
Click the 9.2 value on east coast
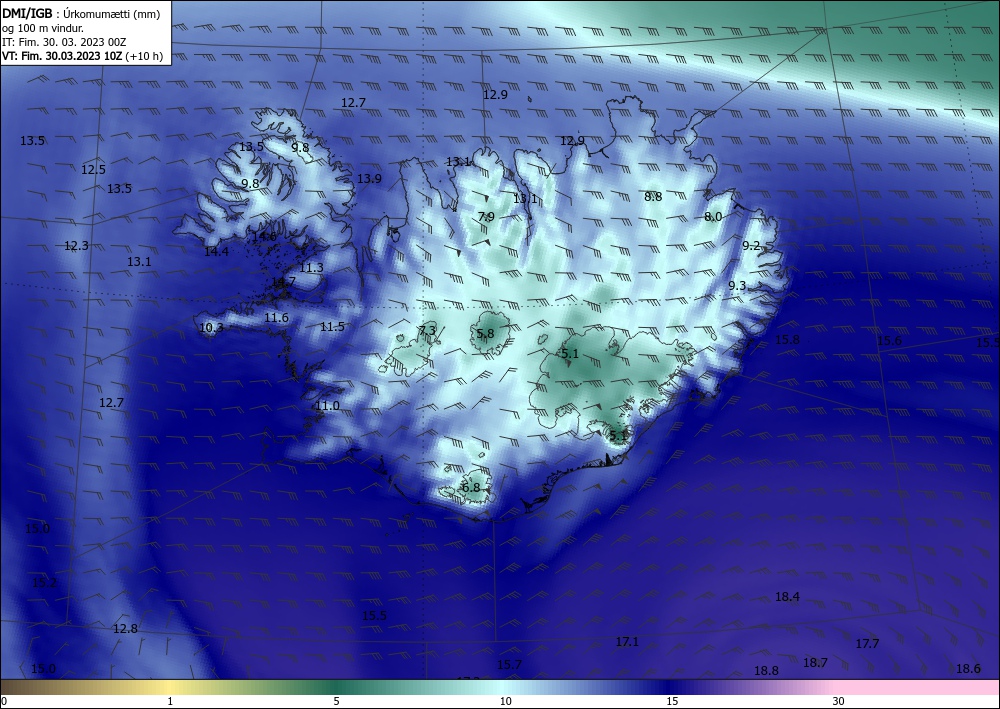tap(752, 245)
